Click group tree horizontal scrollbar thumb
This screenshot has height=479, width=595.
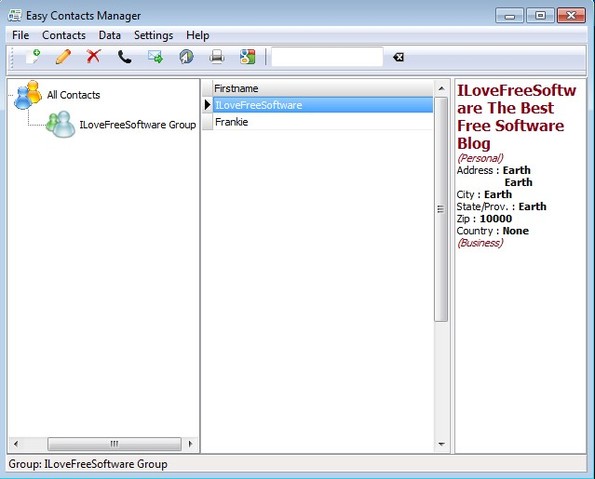(x=114, y=444)
